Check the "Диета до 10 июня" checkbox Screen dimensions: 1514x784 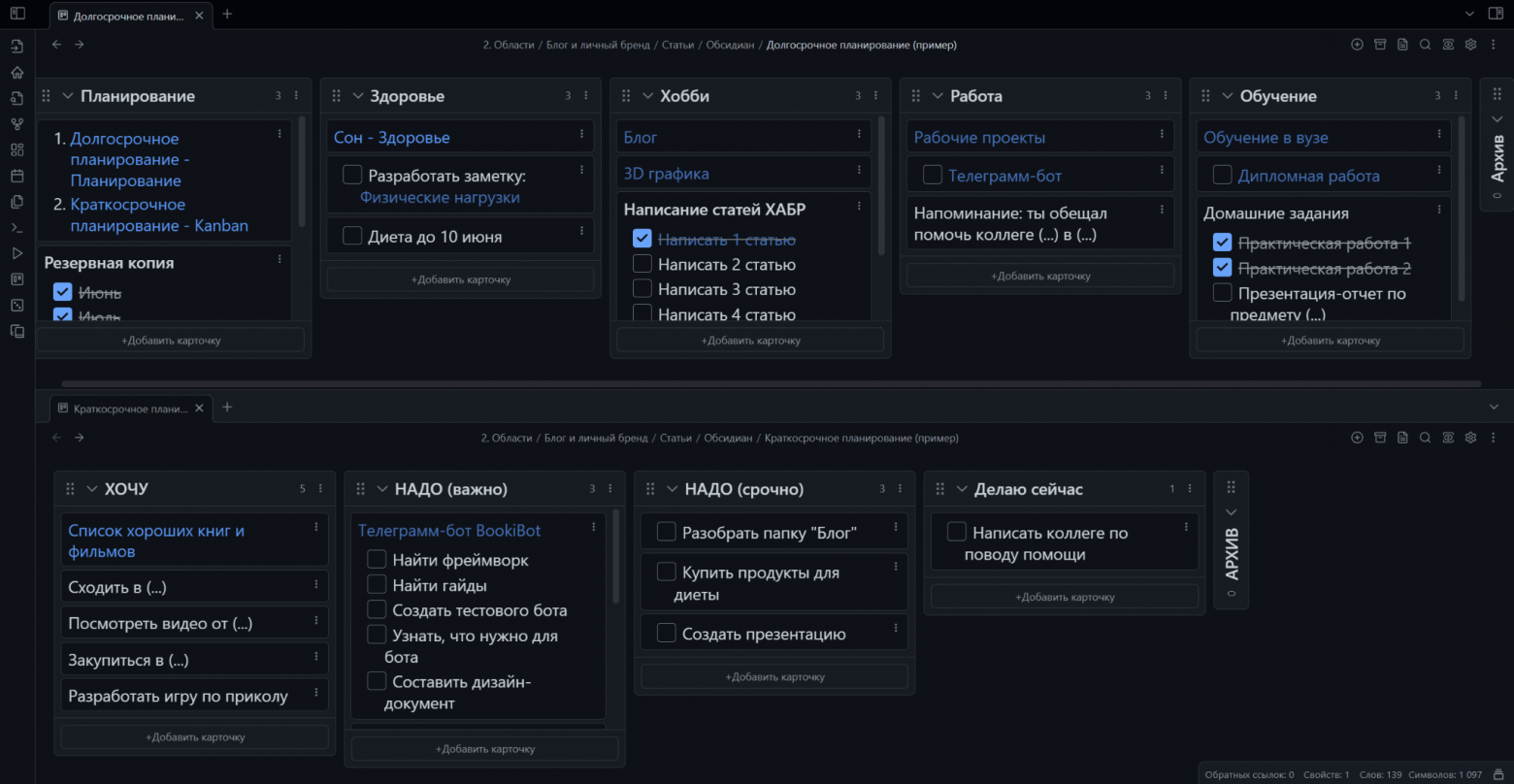[352, 237]
